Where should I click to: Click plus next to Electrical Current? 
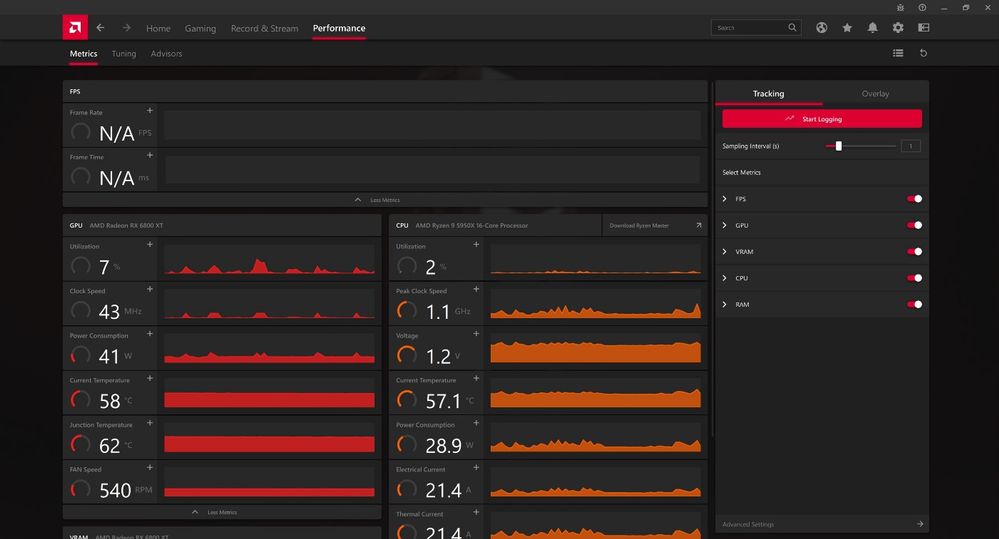(x=476, y=468)
